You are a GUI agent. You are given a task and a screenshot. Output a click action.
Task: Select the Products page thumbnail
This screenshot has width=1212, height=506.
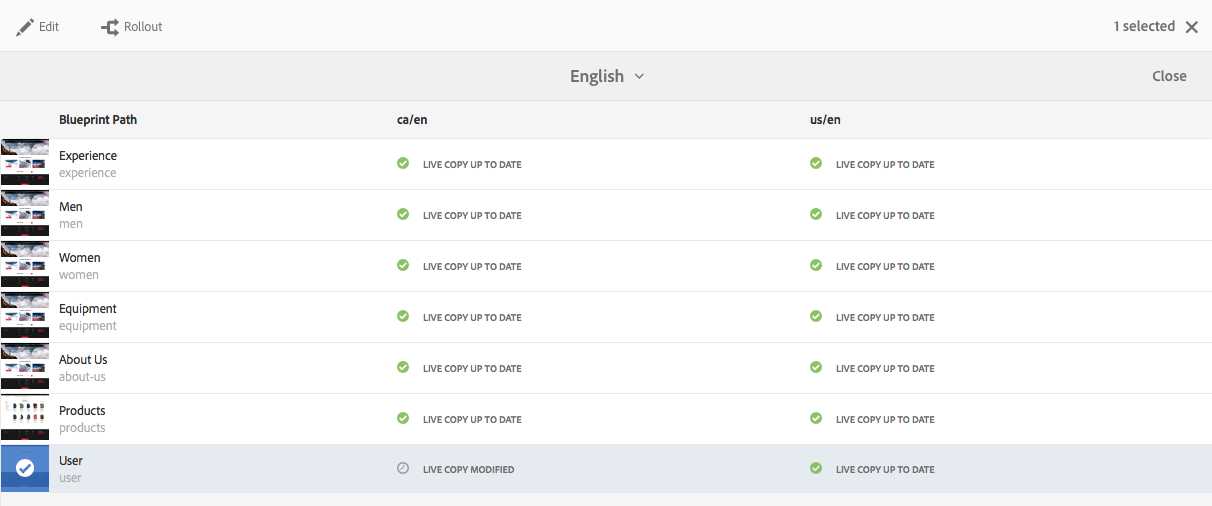[25, 418]
